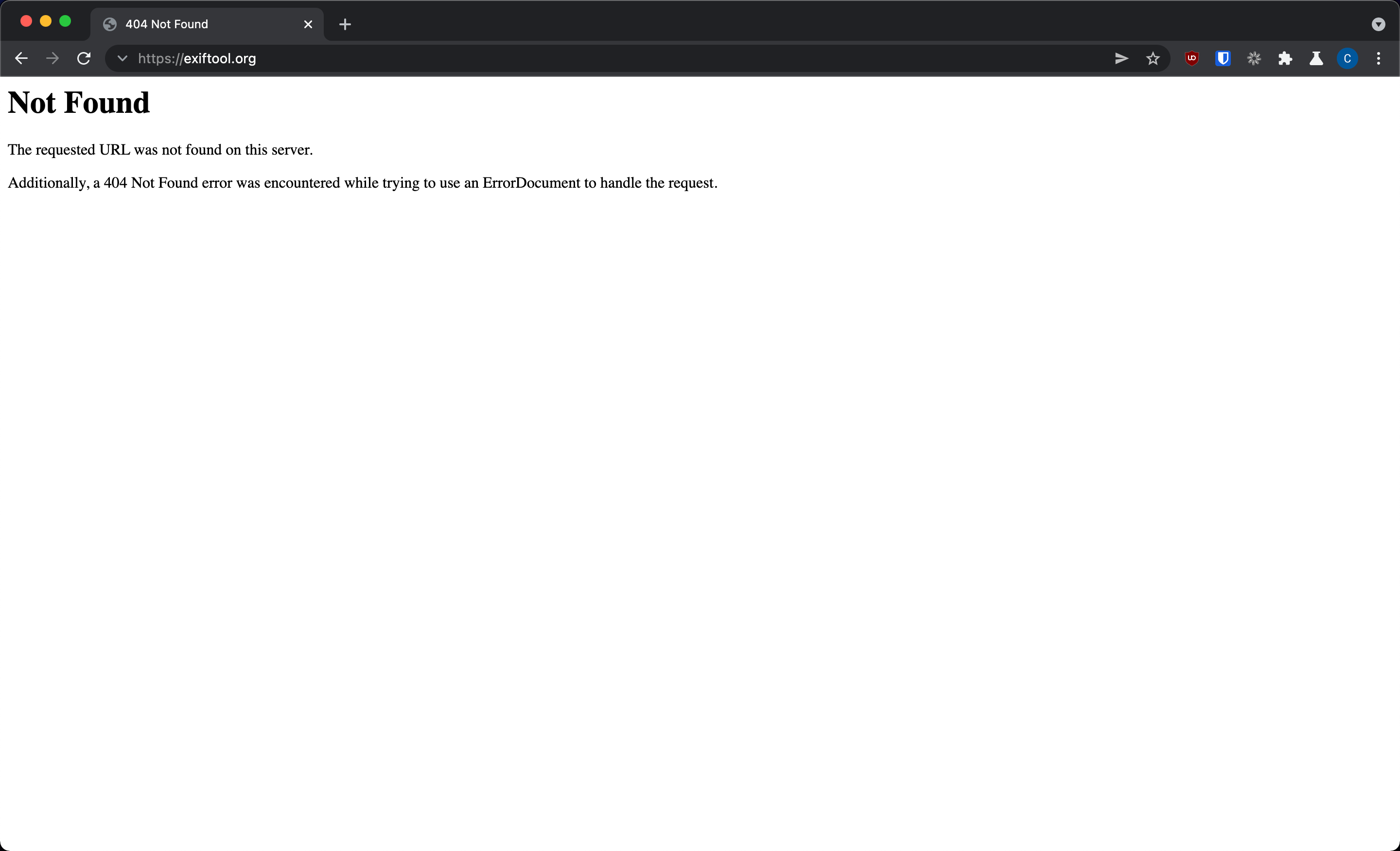Bookmark this page with the star
The image size is (1400, 851).
(x=1154, y=58)
